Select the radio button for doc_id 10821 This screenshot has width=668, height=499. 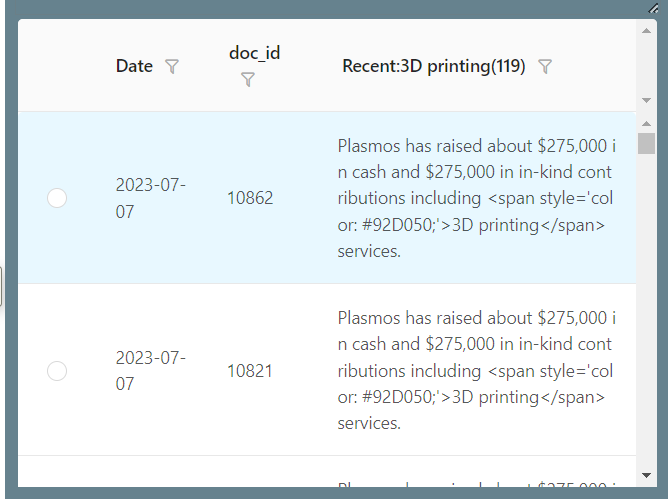pos(57,371)
